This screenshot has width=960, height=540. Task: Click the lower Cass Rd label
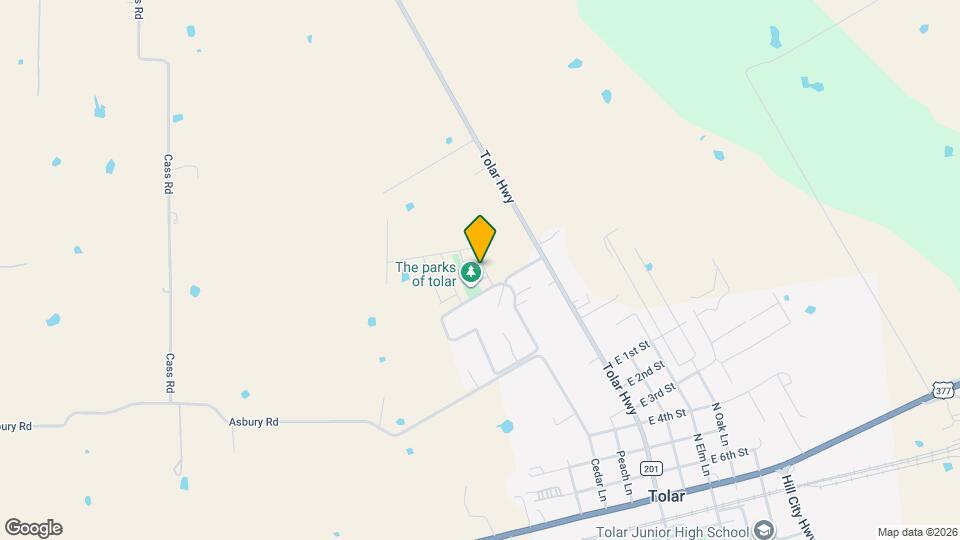(170, 373)
